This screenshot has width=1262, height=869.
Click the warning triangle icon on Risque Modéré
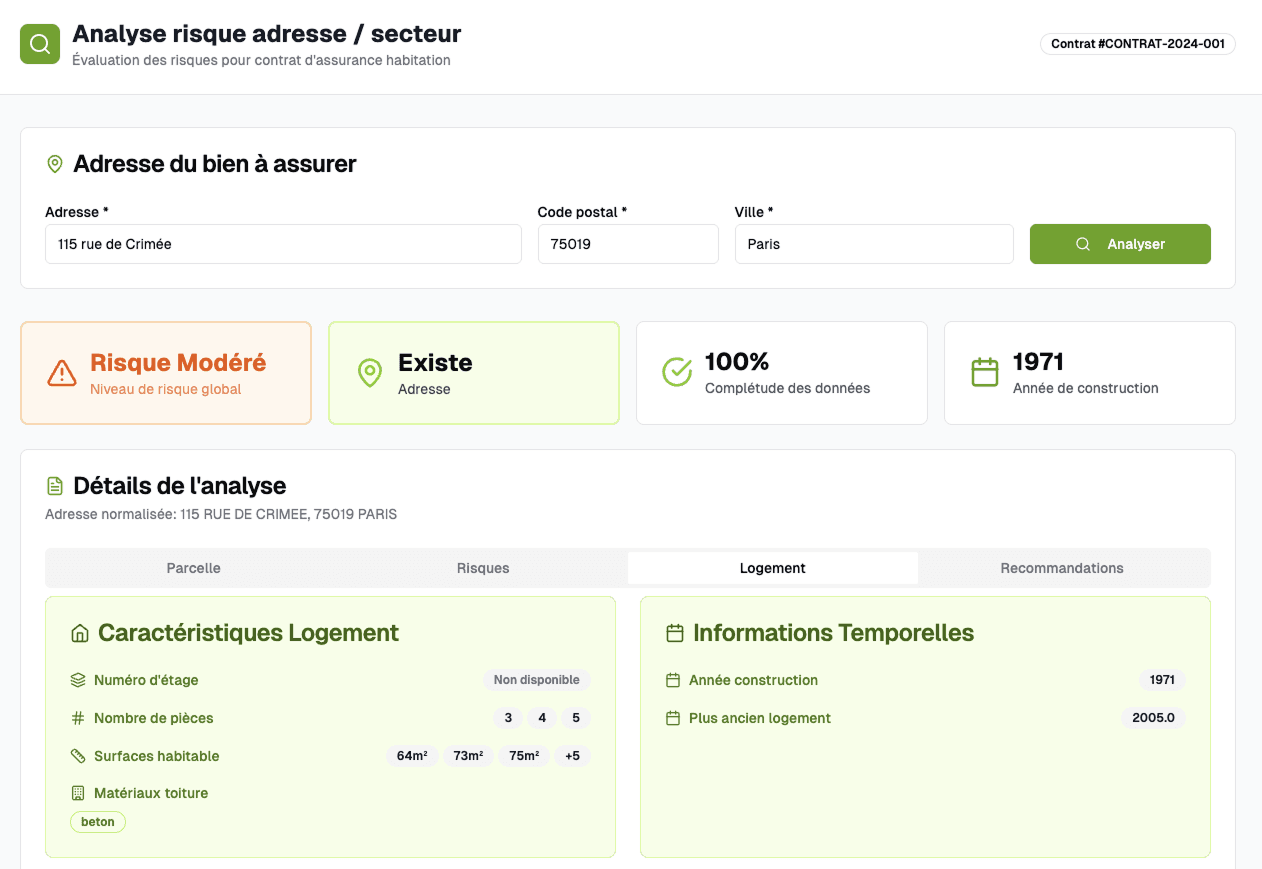pos(62,373)
